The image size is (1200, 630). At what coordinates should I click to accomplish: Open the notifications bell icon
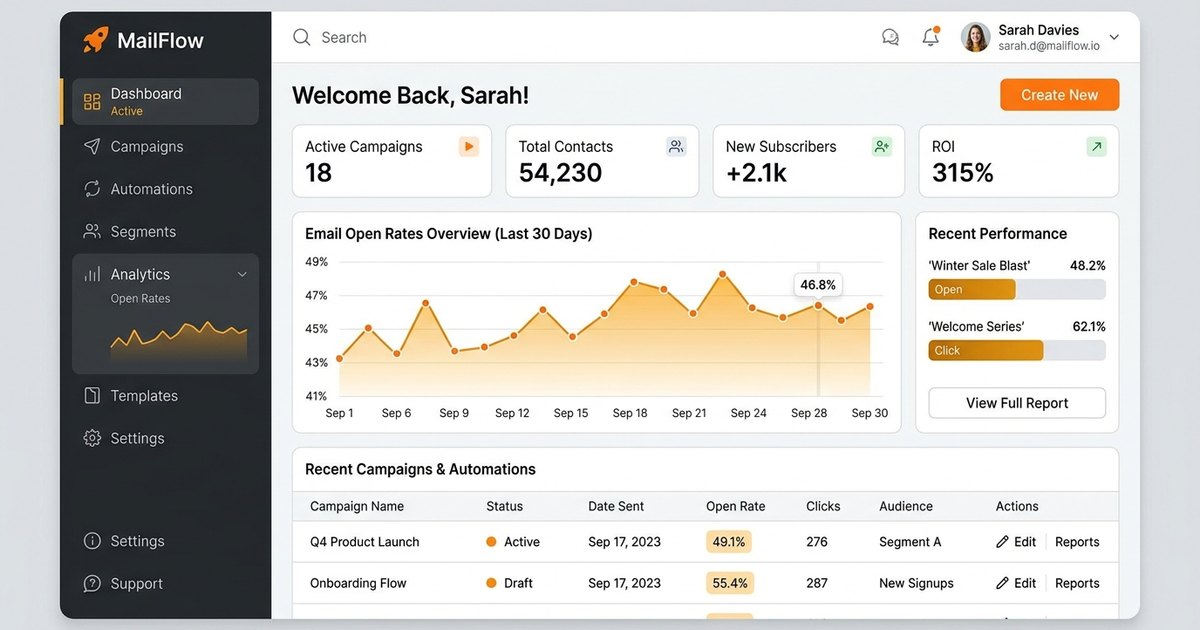point(931,37)
